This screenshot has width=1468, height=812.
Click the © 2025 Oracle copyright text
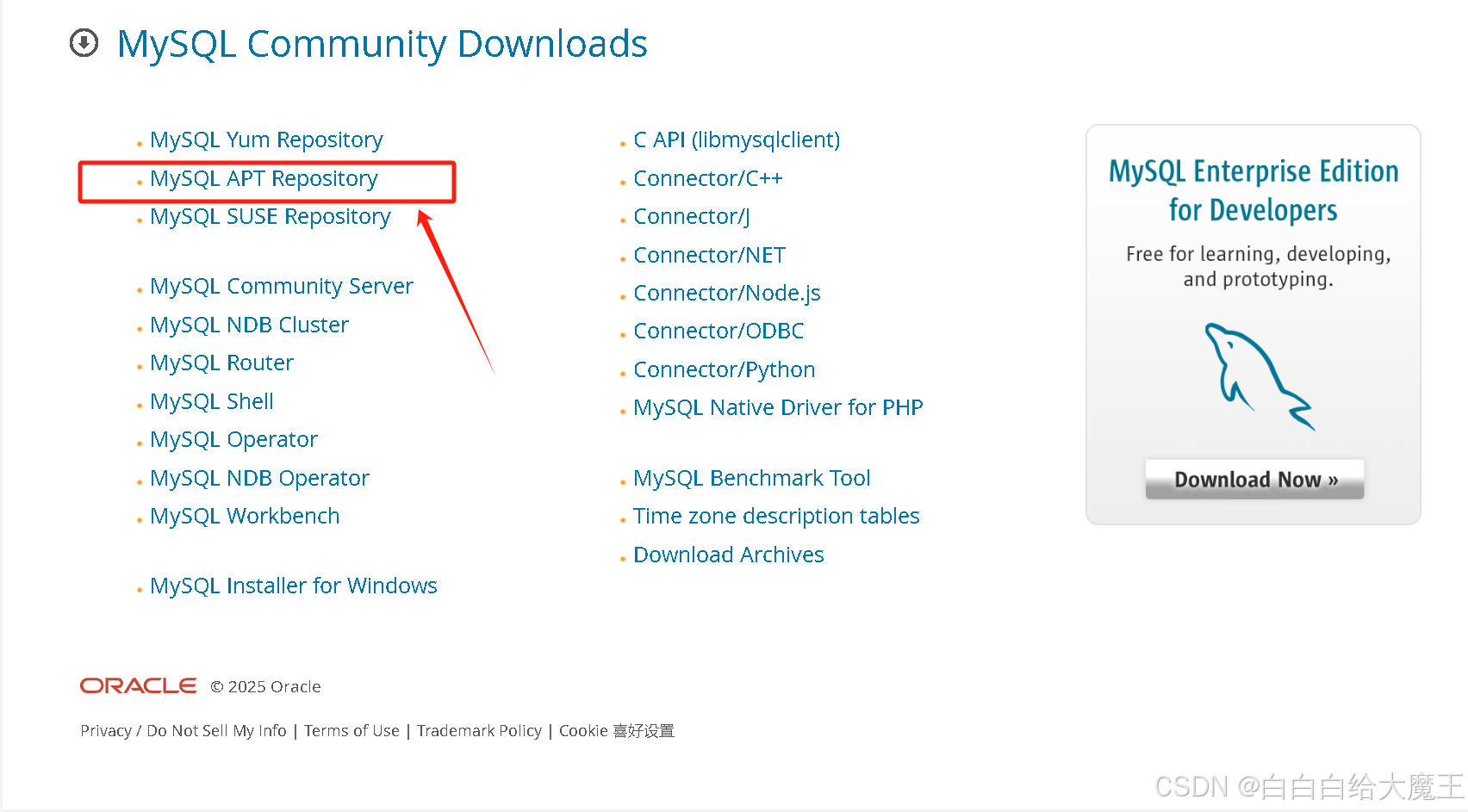265,686
